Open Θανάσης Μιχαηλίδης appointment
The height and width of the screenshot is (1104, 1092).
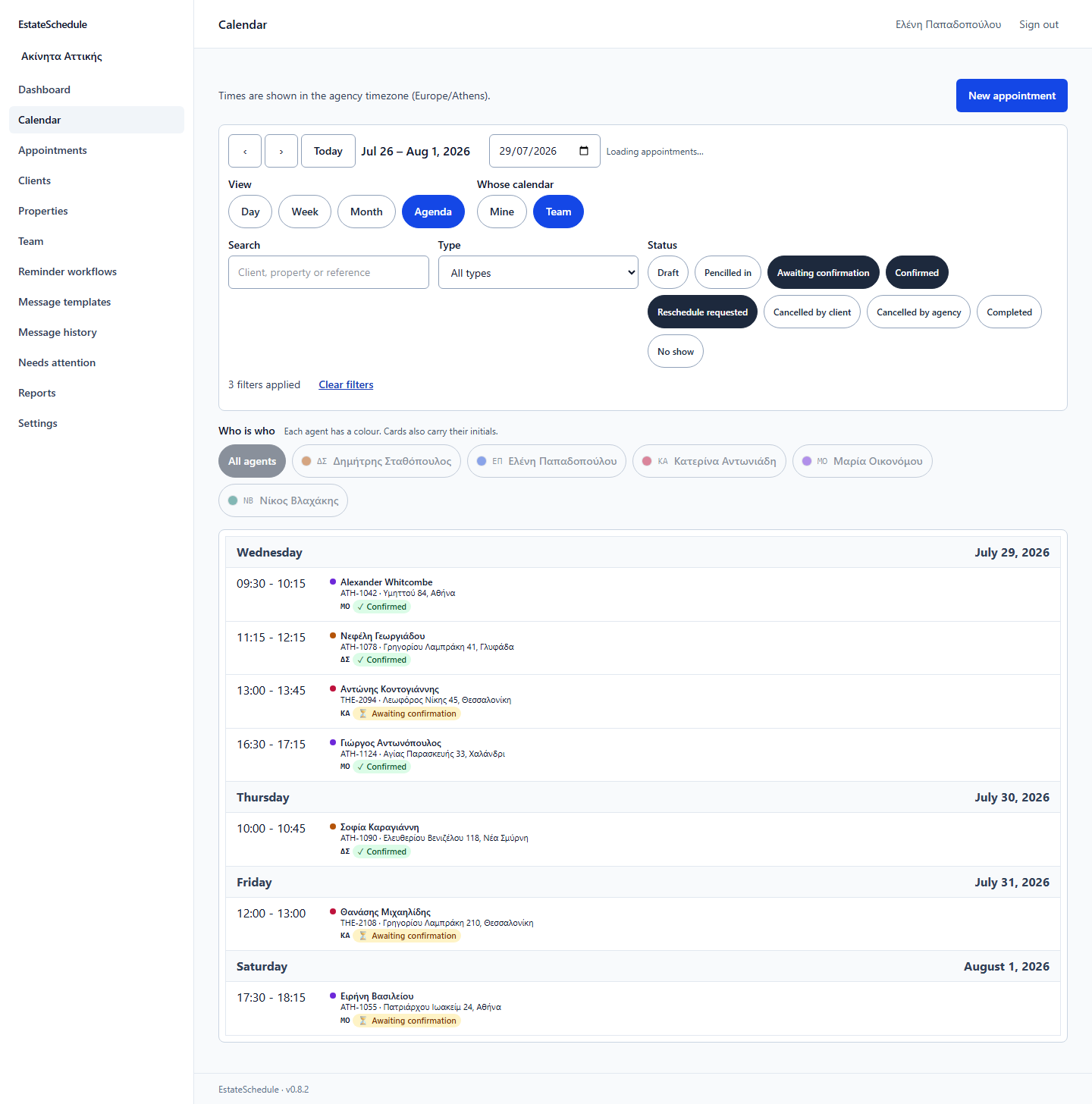[643, 924]
